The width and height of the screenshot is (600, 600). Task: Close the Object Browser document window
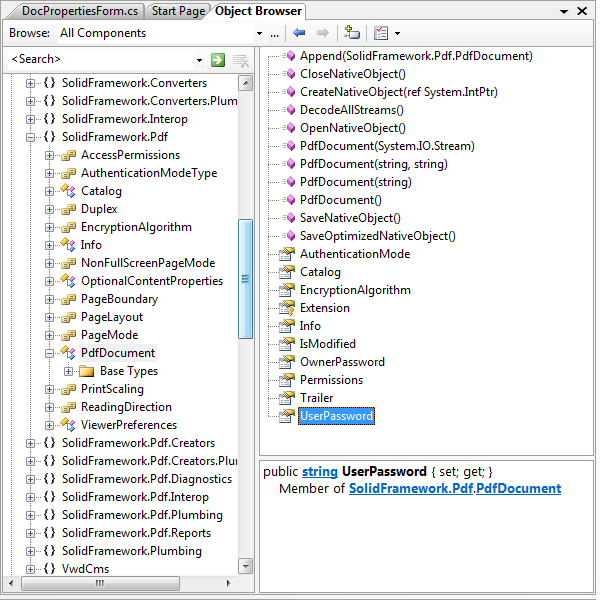point(582,11)
